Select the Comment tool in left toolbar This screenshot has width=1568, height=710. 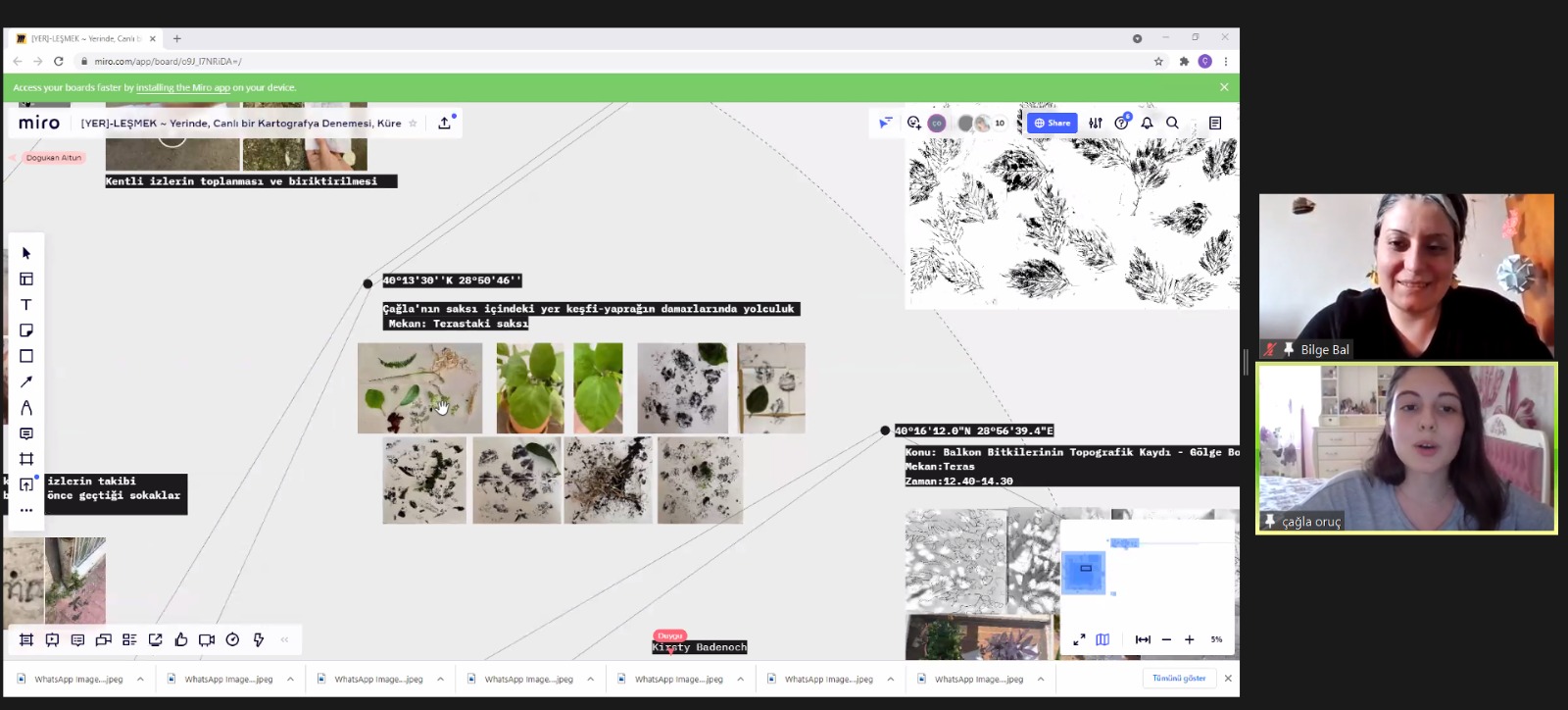(26, 433)
